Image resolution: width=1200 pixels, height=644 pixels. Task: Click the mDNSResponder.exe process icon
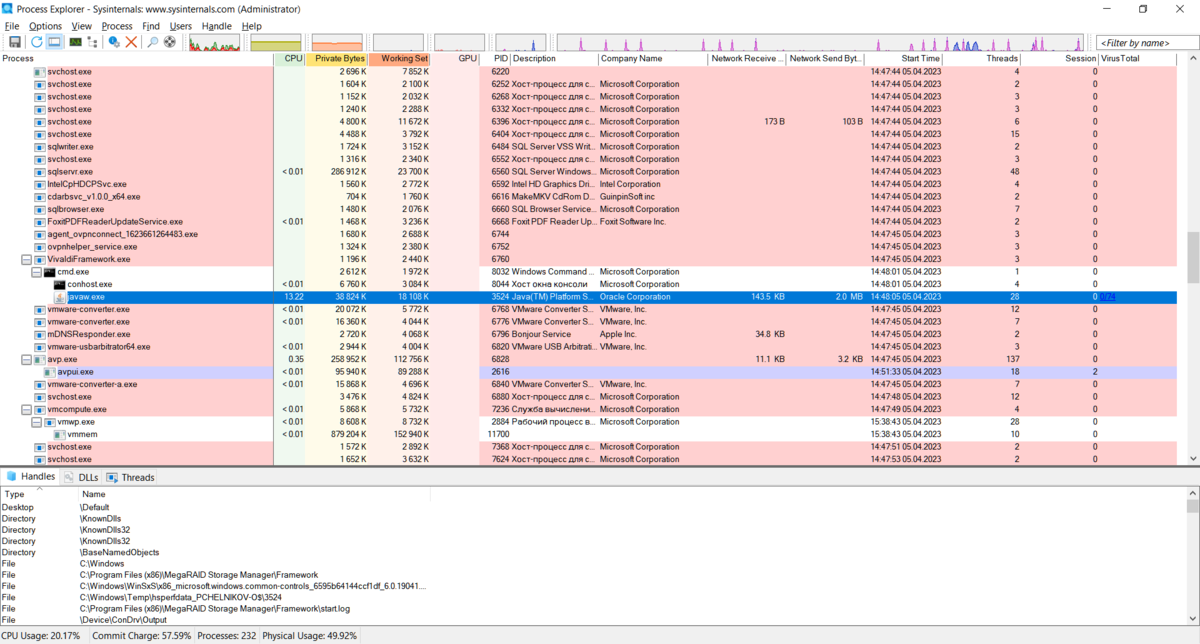[39, 334]
